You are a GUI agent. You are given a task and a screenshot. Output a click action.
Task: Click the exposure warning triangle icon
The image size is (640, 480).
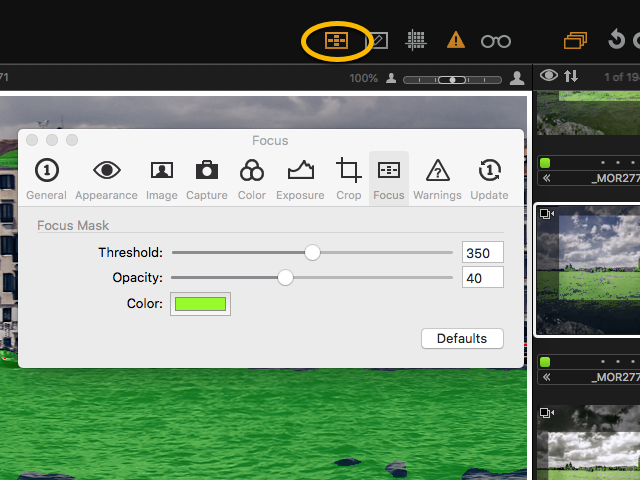(456, 40)
